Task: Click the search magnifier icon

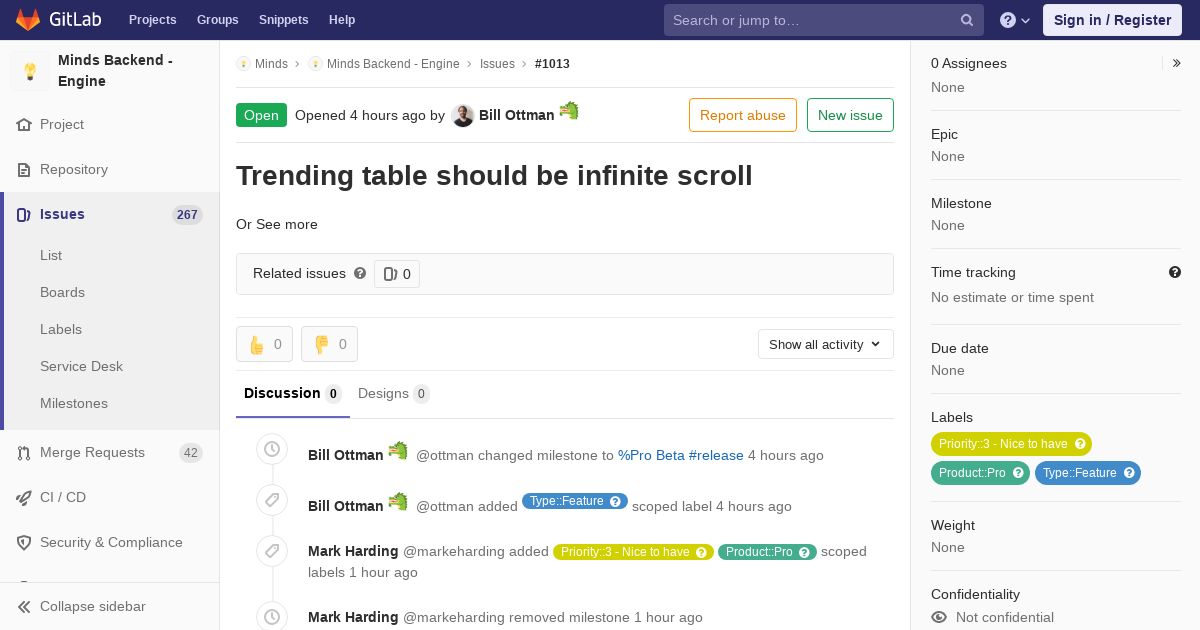Action: tap(967, 20)
